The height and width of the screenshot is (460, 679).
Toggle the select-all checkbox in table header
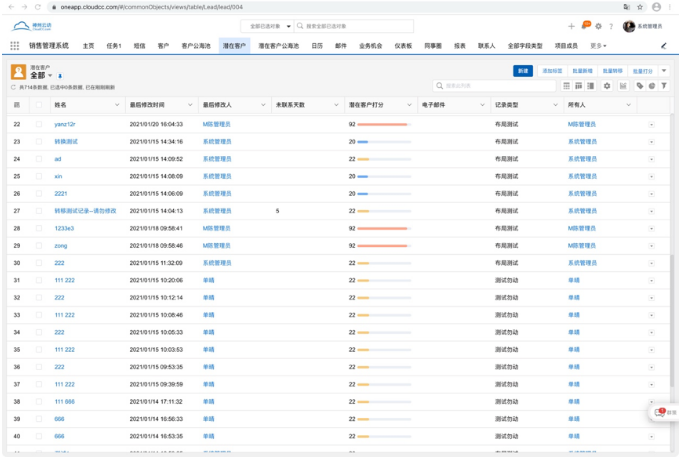tap(39, 105)
